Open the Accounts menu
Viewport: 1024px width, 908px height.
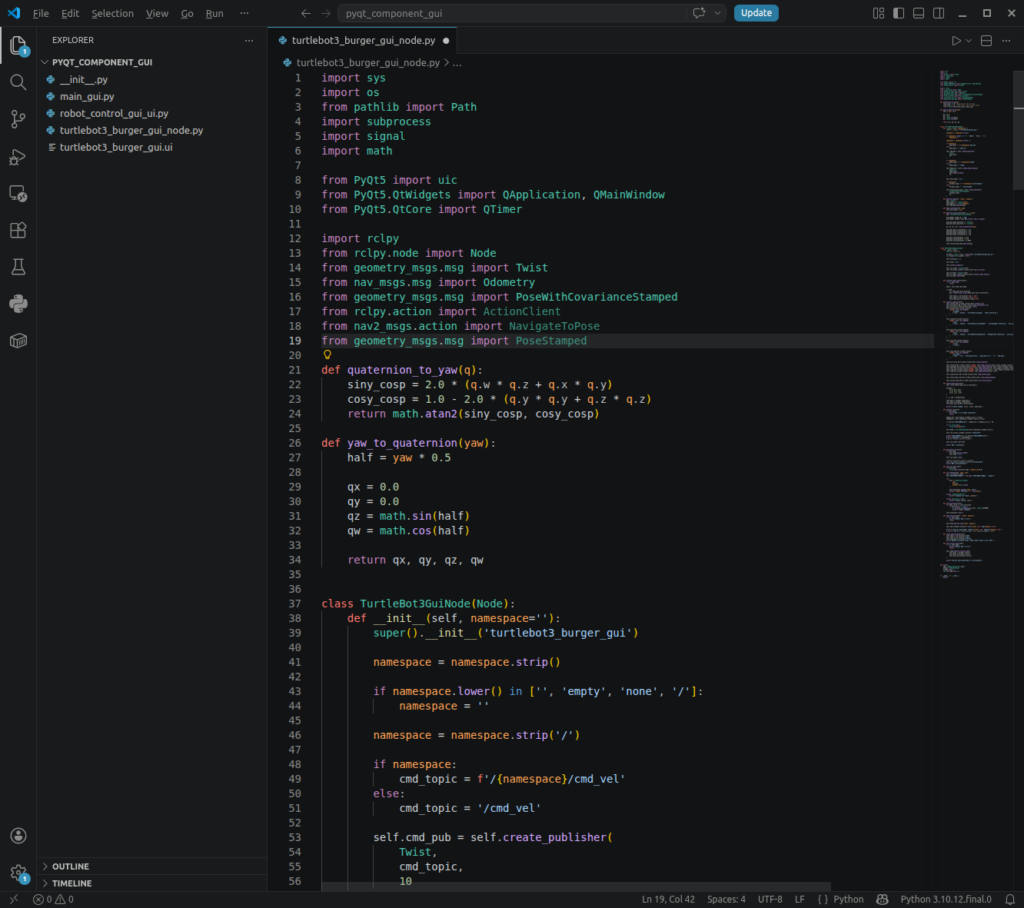[18, 835]
